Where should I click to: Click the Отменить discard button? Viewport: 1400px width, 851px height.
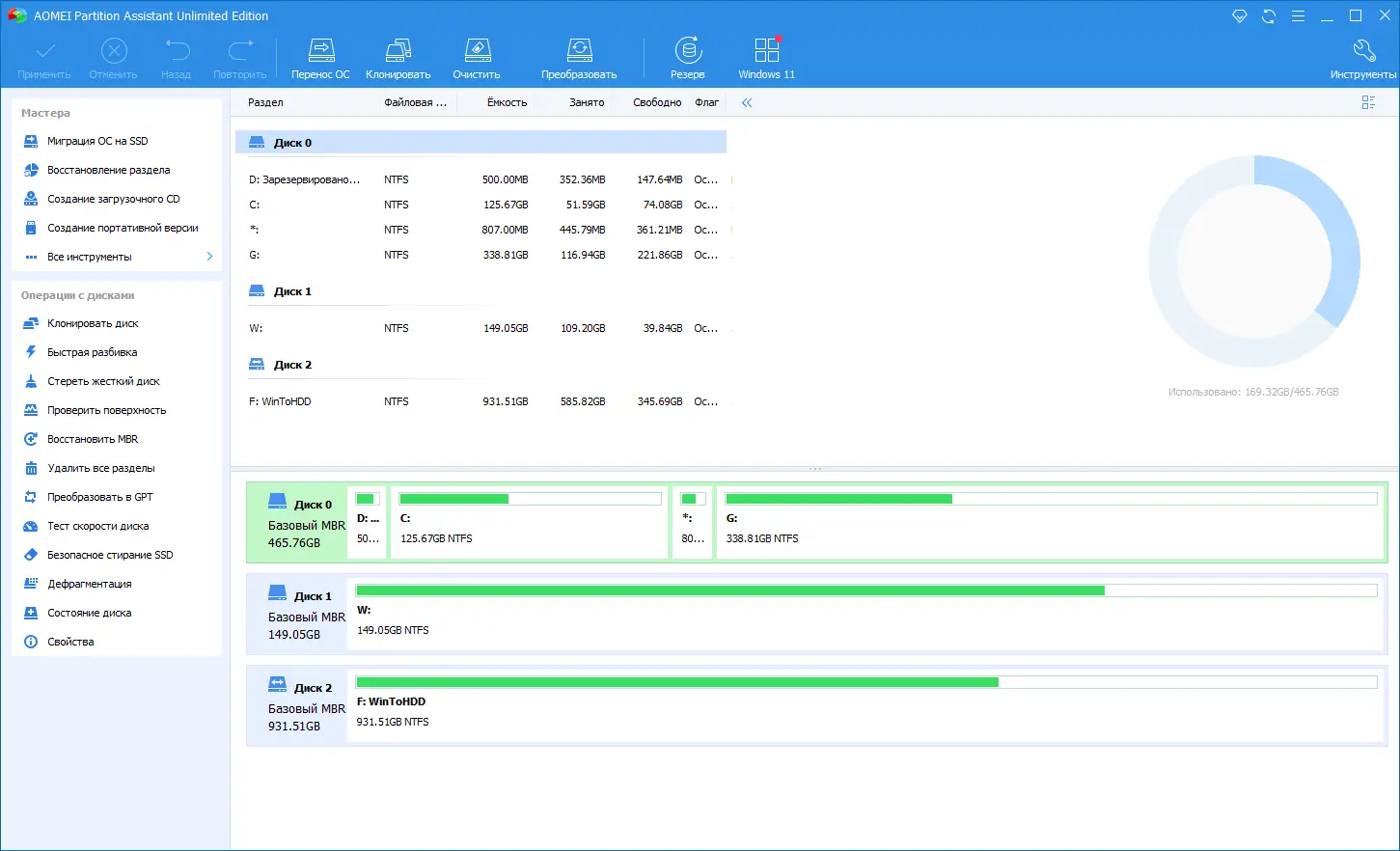point(114,60)
